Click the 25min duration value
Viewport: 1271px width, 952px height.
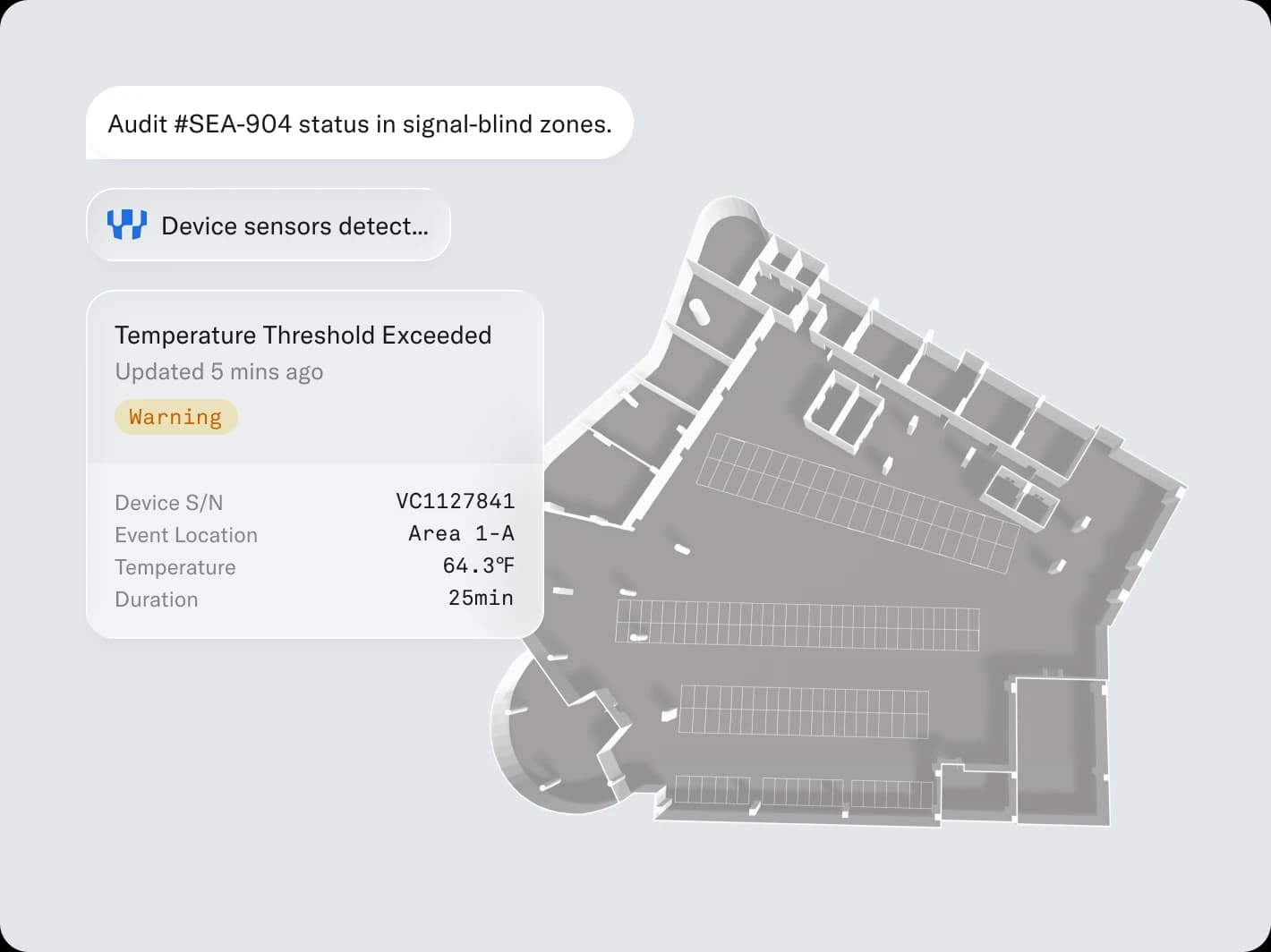[x=481, y=598]
